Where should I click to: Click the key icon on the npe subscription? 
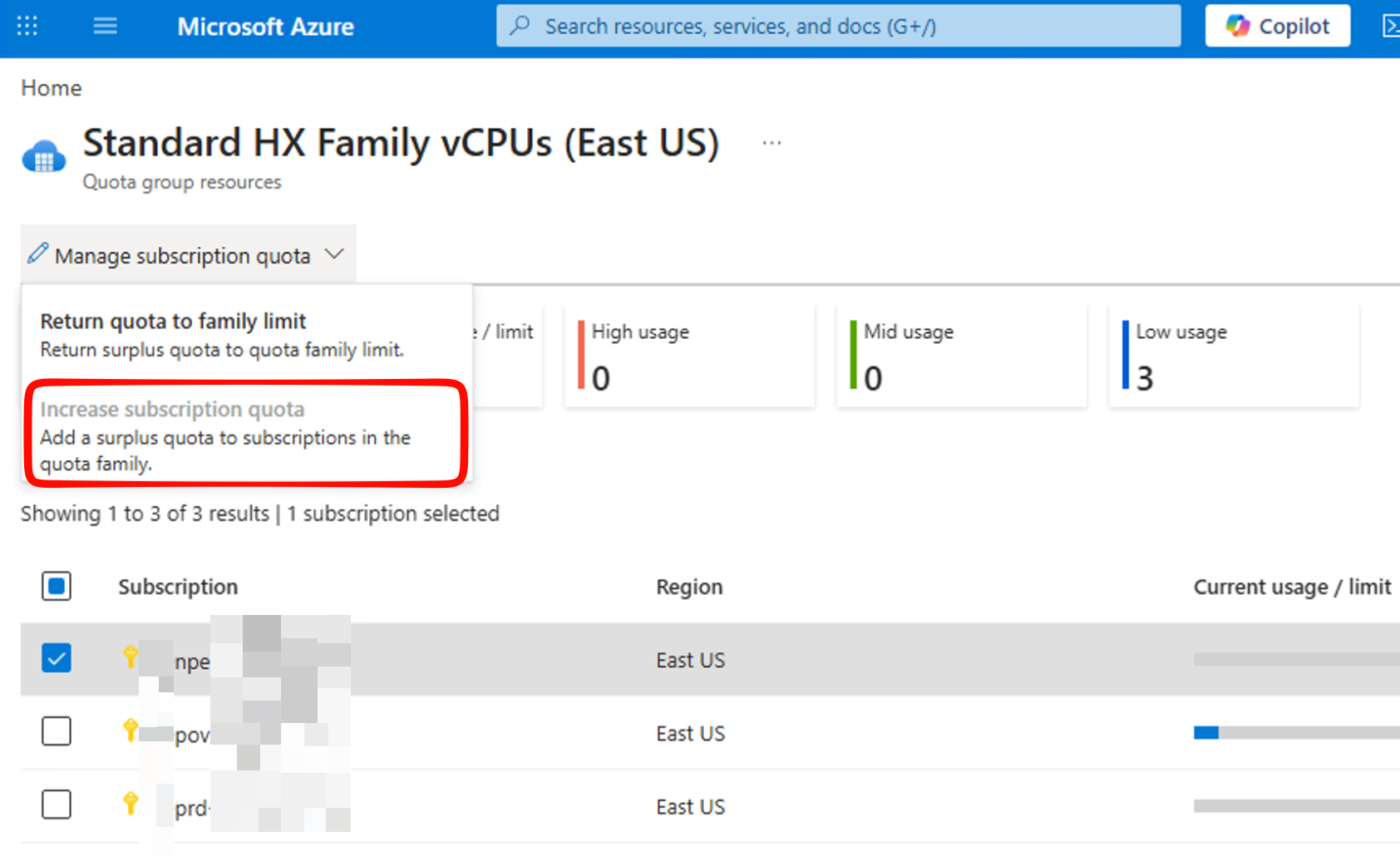(x=131, y=657)
